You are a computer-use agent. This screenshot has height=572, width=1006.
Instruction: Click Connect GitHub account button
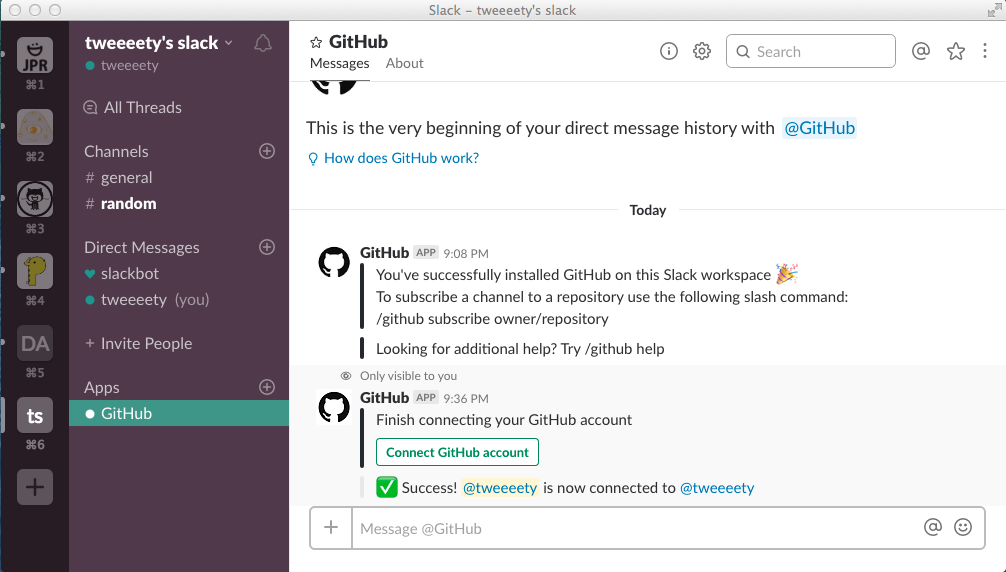[x=457, y=452]
